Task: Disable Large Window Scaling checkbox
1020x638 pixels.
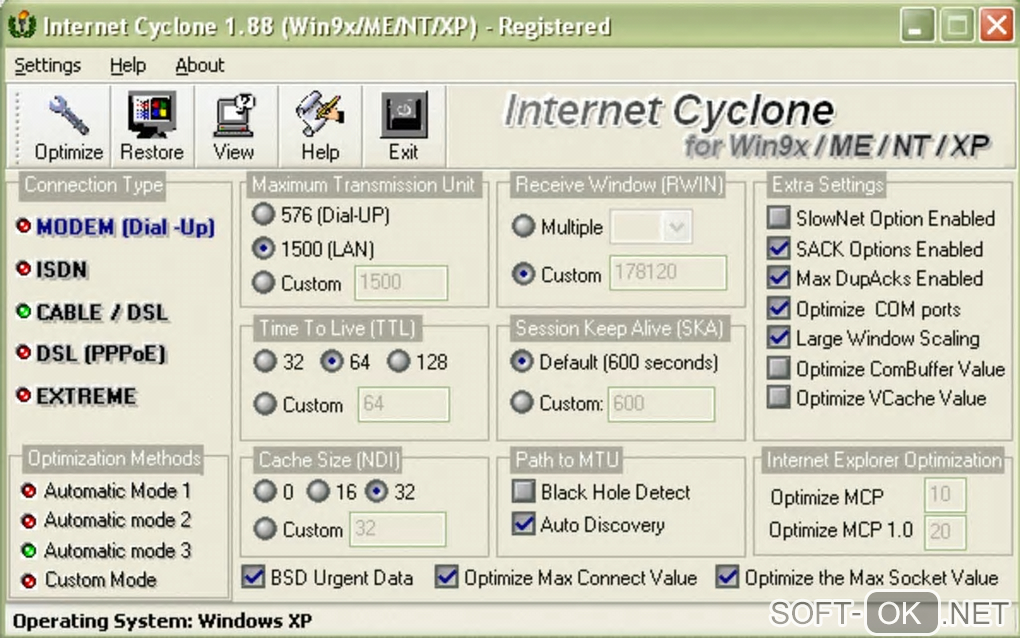Action: pos(779,338)
